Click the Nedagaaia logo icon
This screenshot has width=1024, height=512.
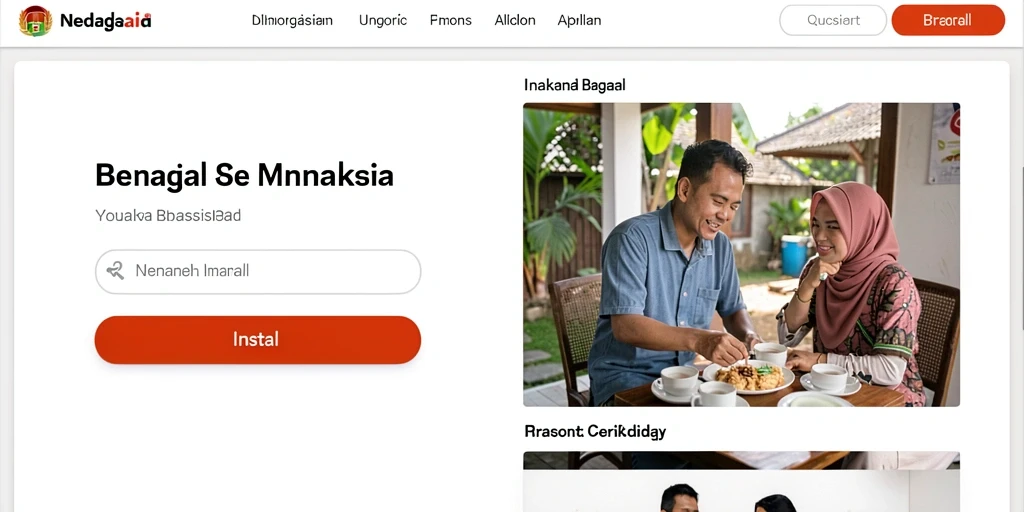pyautogui.click(x=35, y=21)
